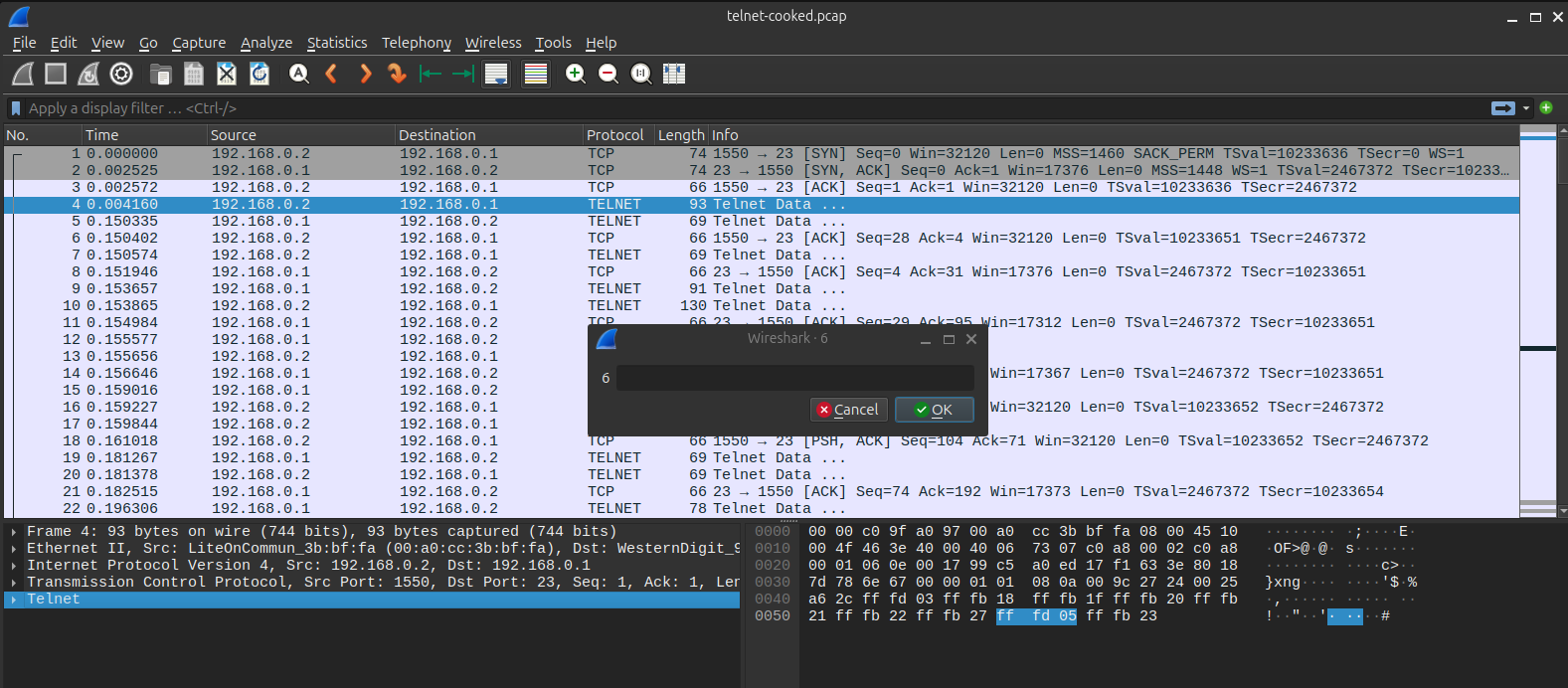The width and height of the screenshot is (1568, 688).
Task: Click the Go to specified packet icon
Action: [x=397, y=74]
